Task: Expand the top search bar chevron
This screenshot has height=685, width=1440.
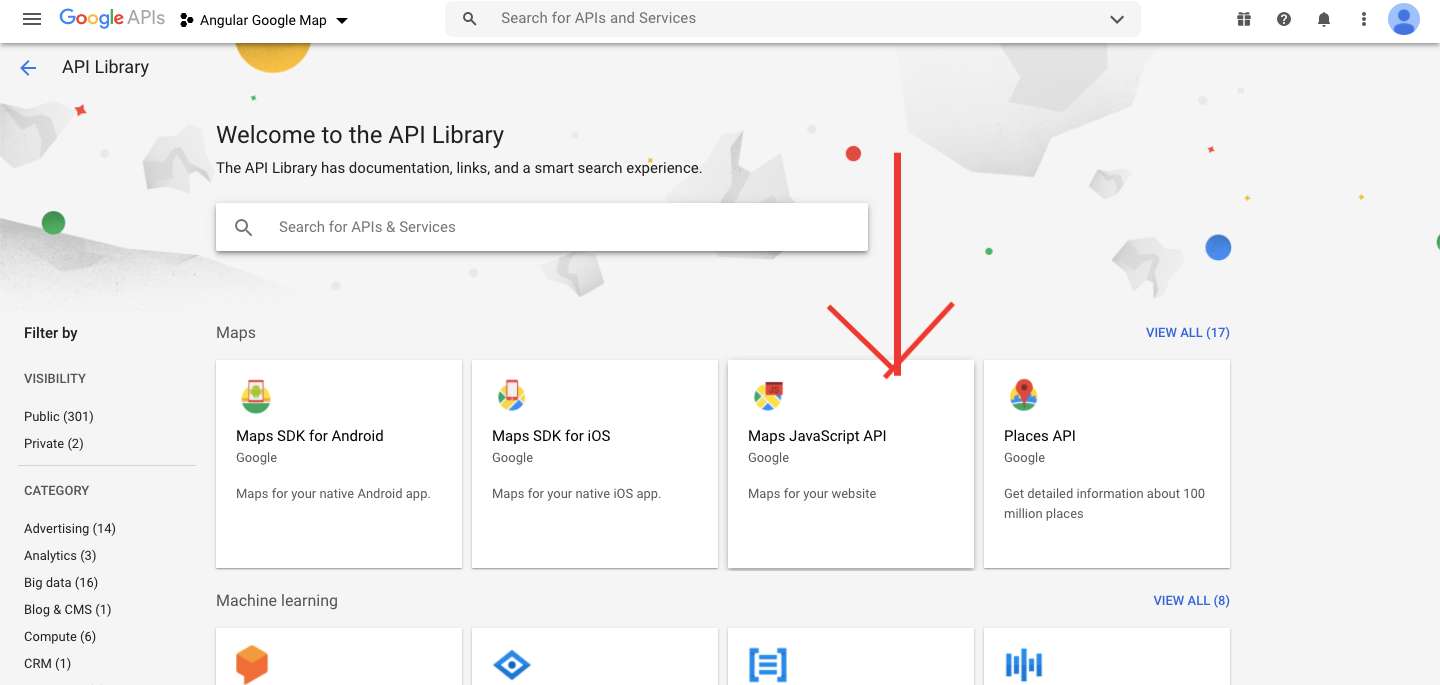Action: click(x=1117, y=19)
